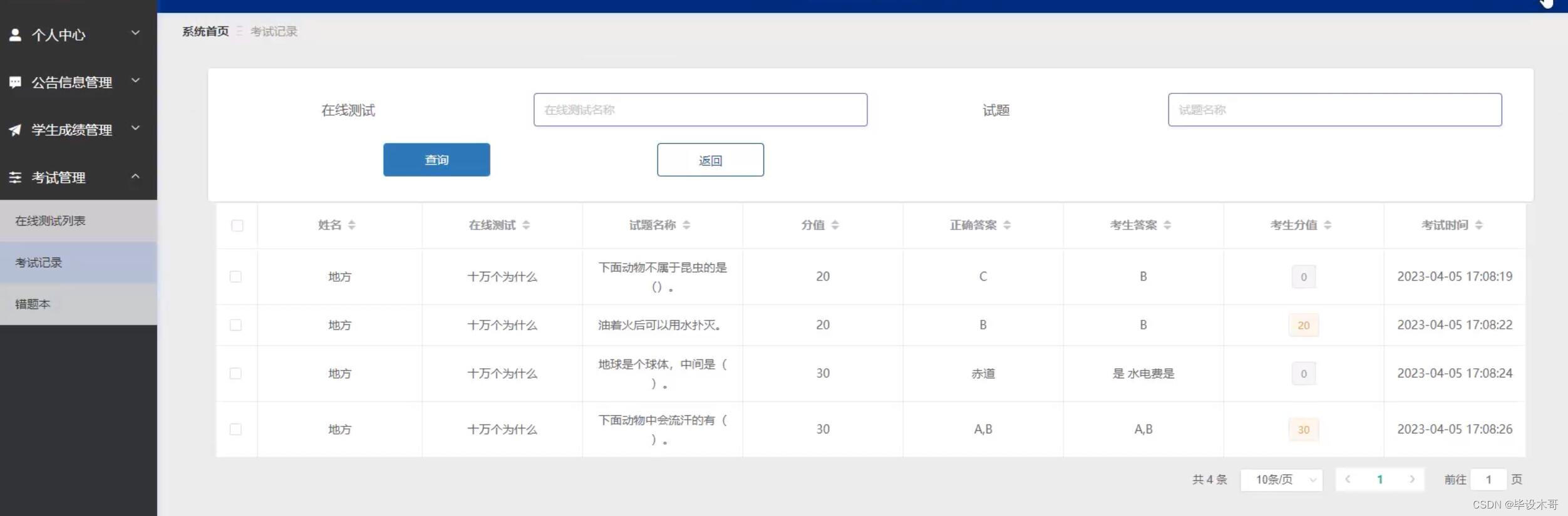Click the 学生成绩管理 paper plane icon

pyautogui.click(x=16, y=130)
